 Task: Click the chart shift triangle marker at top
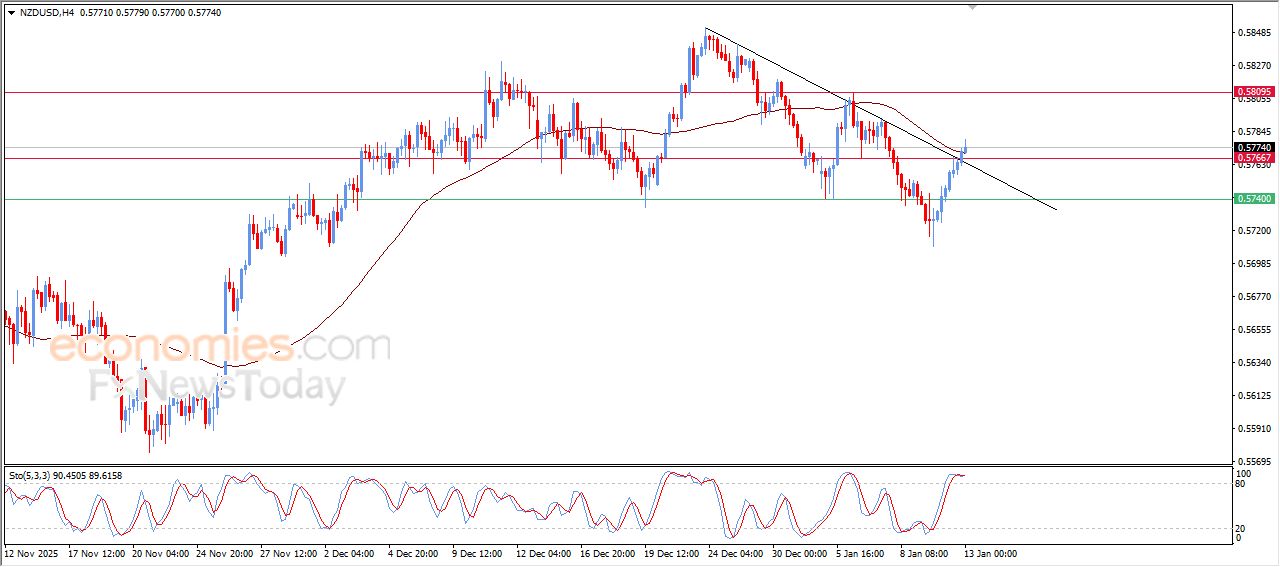pyautogui.click(x=973, y=7)
